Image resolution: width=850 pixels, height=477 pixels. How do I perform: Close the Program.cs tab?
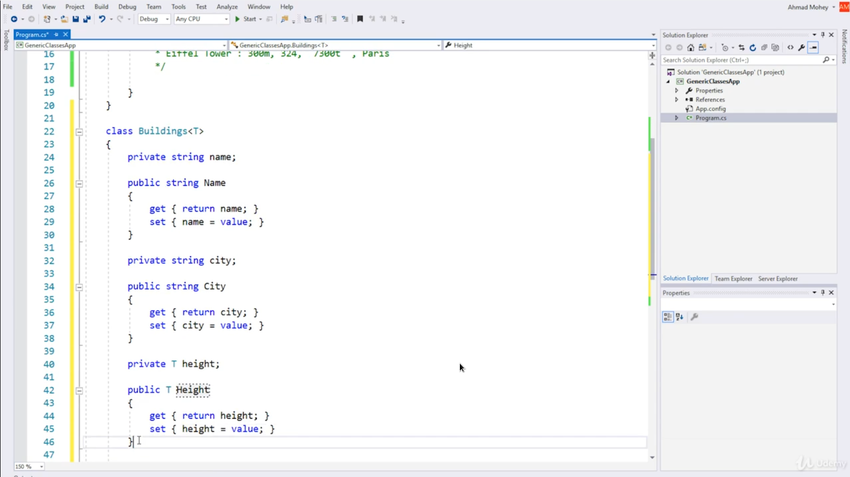(66, 34)
